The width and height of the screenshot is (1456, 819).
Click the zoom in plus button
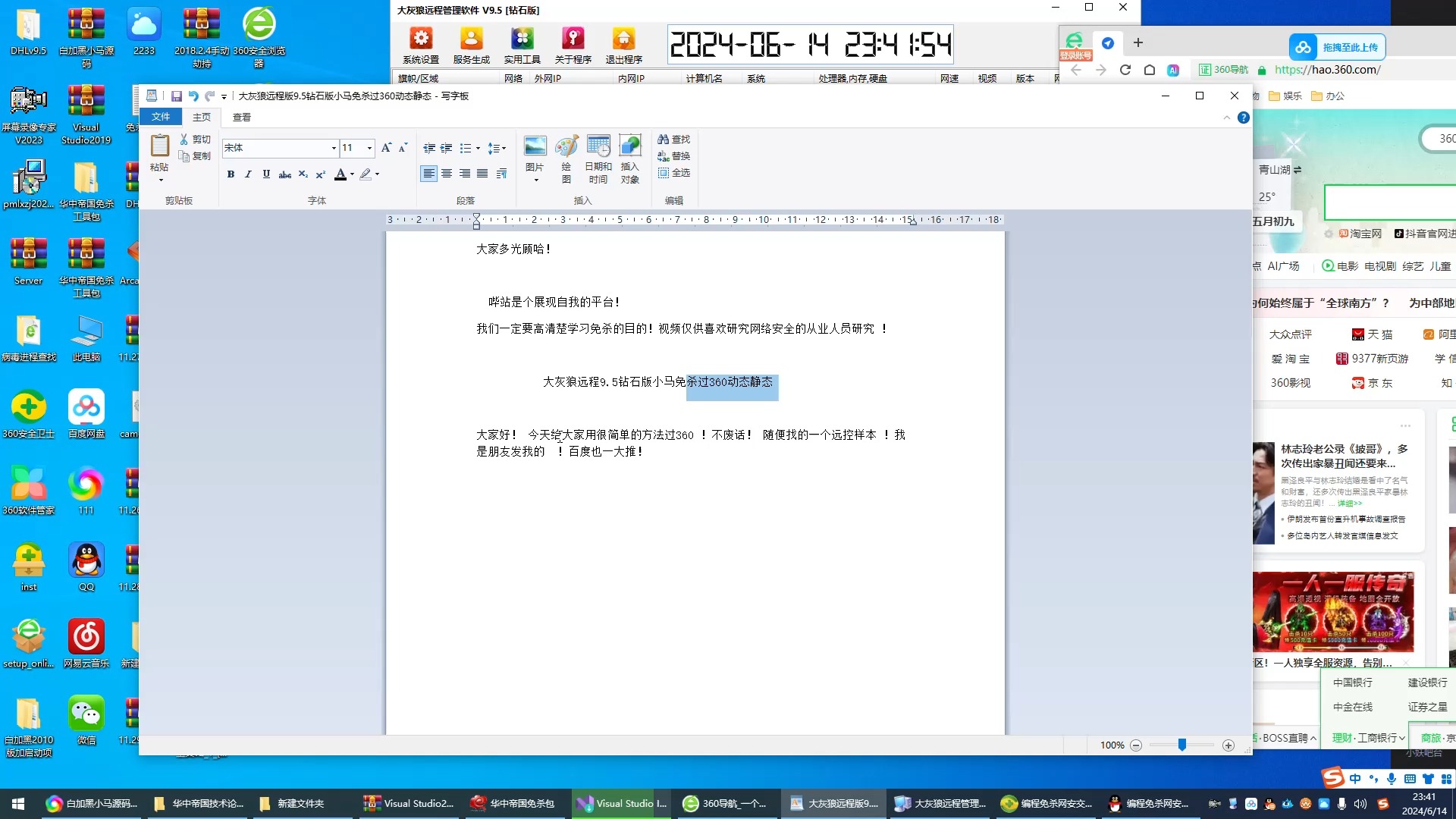pos(1228,745)
